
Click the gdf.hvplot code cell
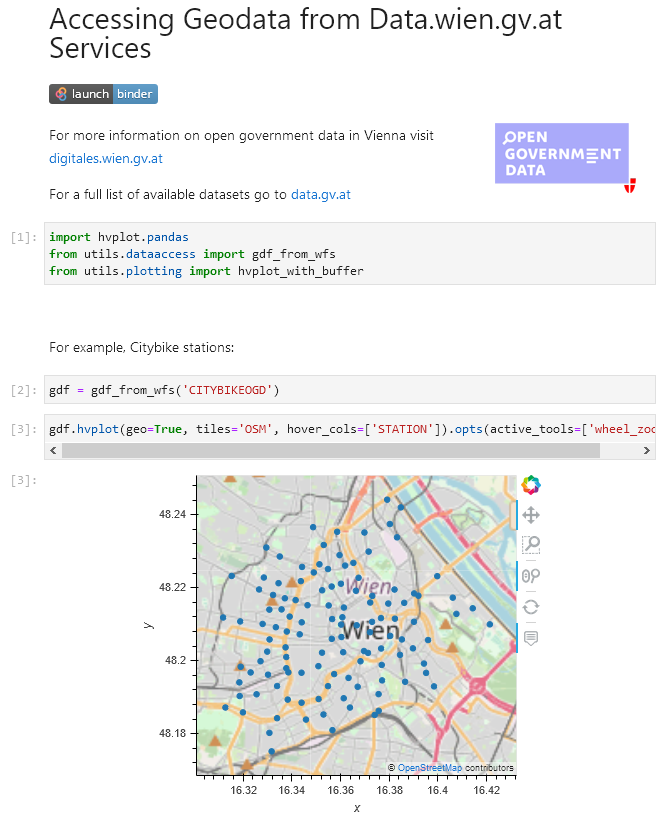(x=350, y=429)
